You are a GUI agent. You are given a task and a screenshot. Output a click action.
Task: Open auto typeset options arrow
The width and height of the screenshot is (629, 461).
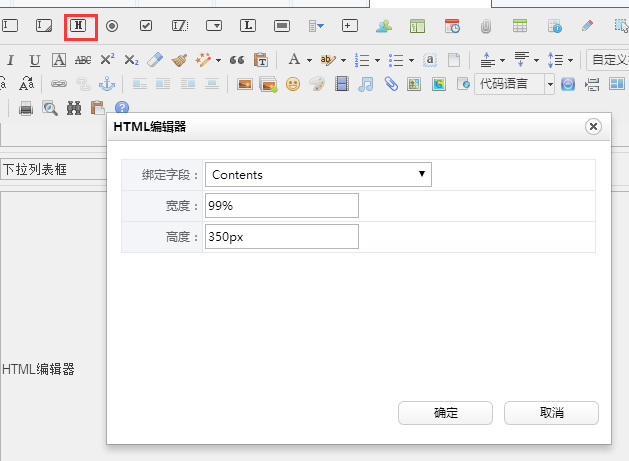coord(218,61)
